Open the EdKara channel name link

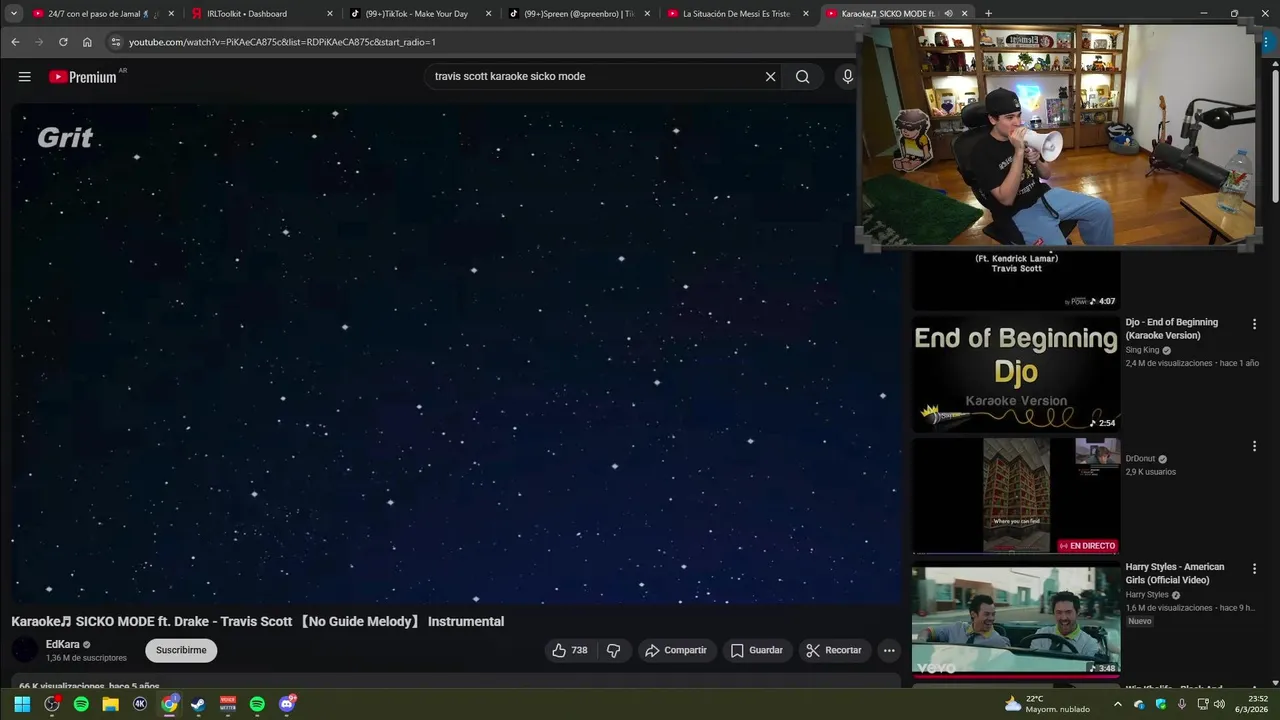(x=62, y=645)
